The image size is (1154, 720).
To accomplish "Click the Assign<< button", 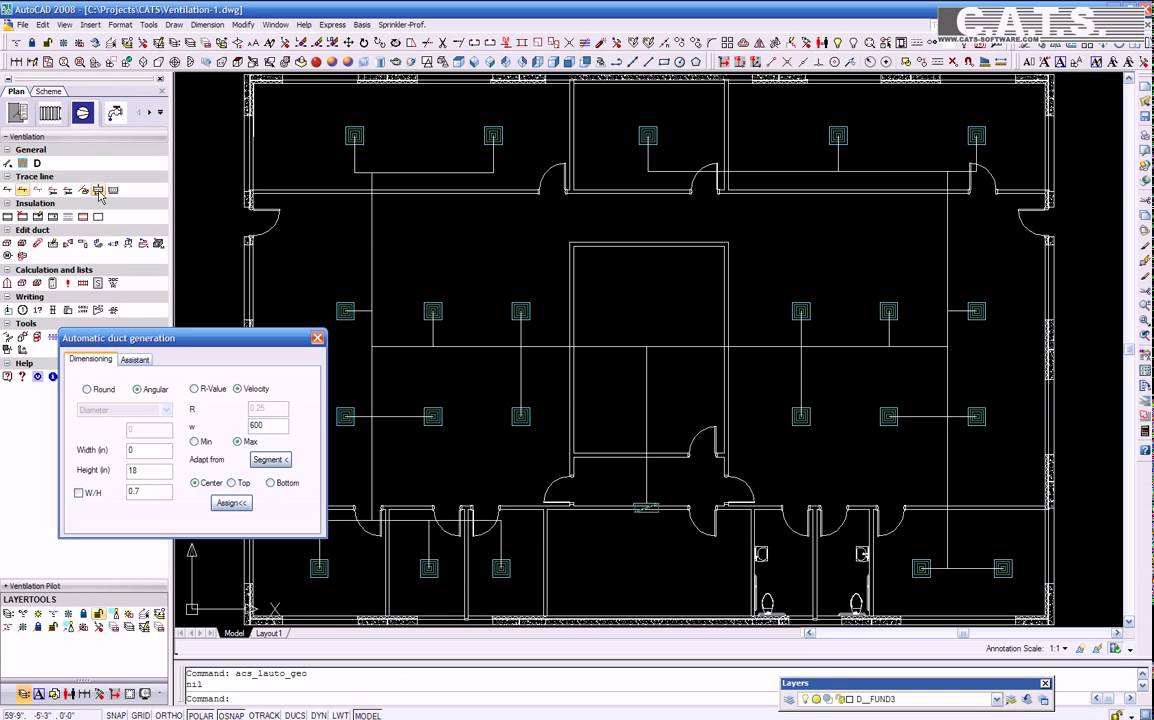I will click(232, 503).
